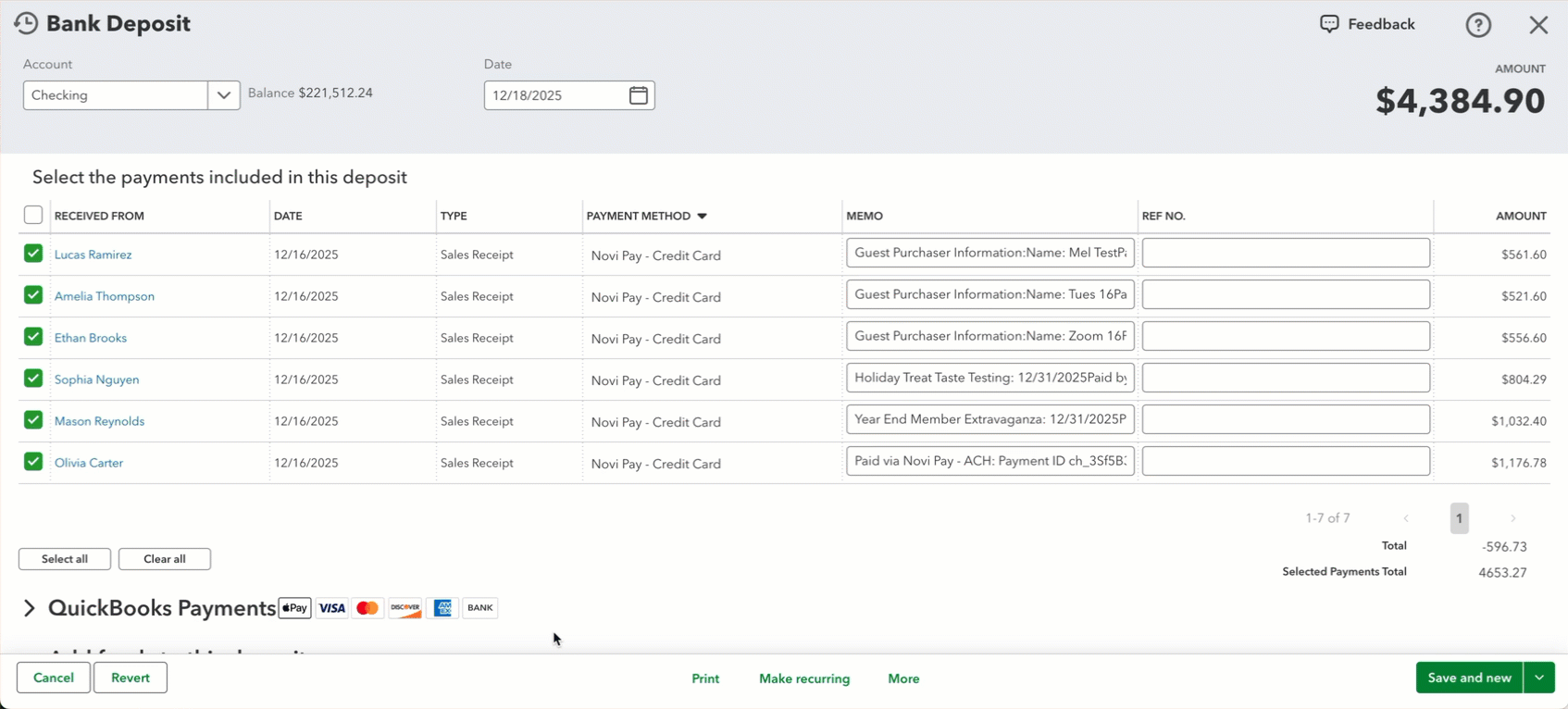The height and width of the screenshot is (709, 1568).
Task: Click the Mastercard icon
Action: (x=367, y=608)
